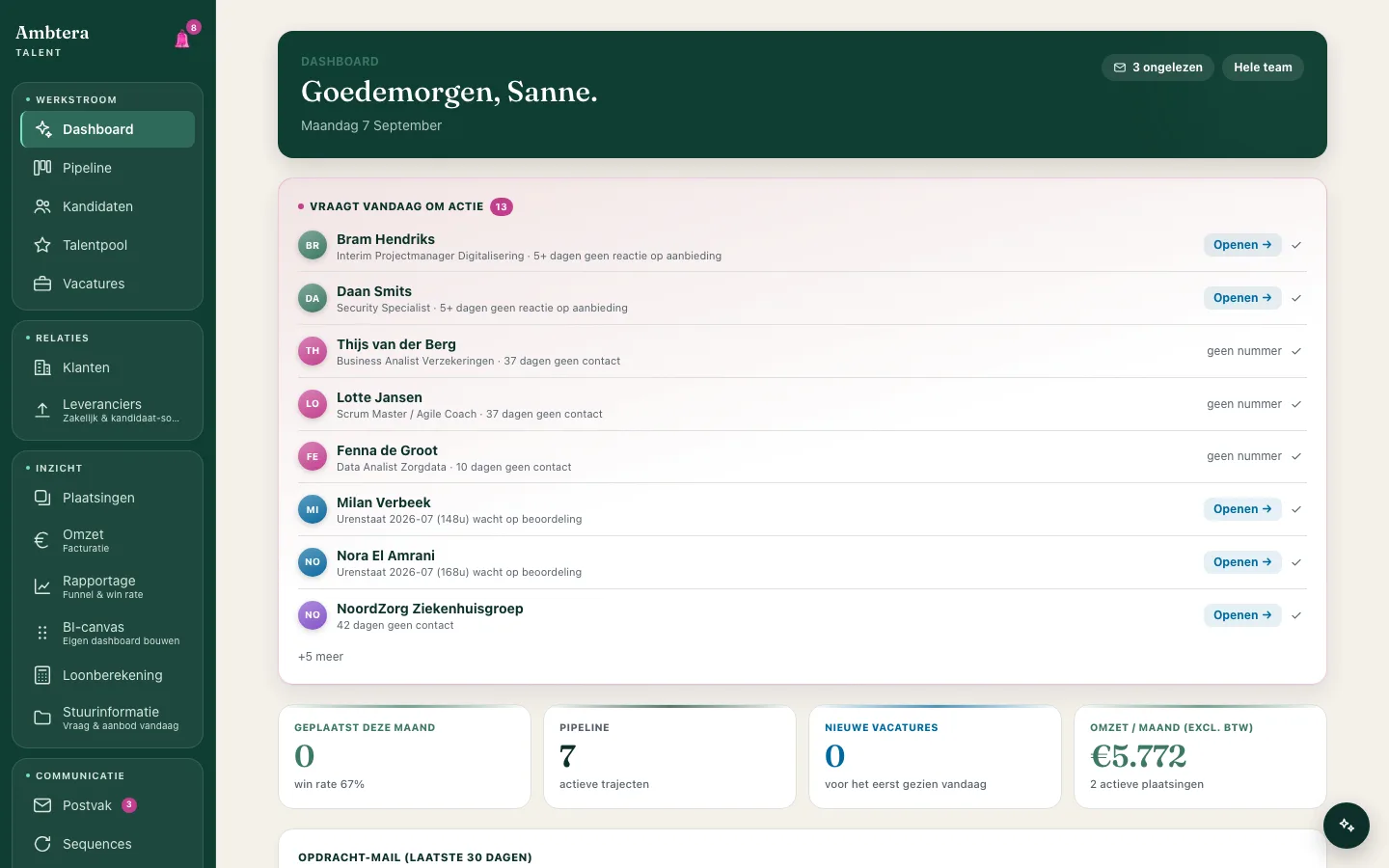Open the Nieuwe vacatures card
Image resolution: width=1389 pixels, height=868 pixels.
pyautogui.click(x=935, y=757)
